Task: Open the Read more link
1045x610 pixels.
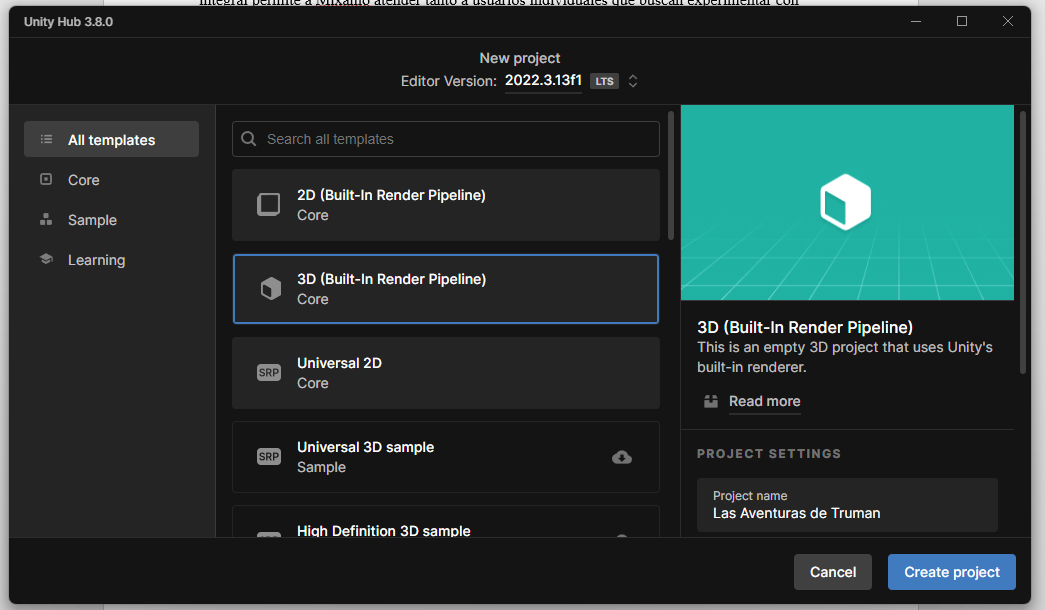Action: [x=764, y=401]
